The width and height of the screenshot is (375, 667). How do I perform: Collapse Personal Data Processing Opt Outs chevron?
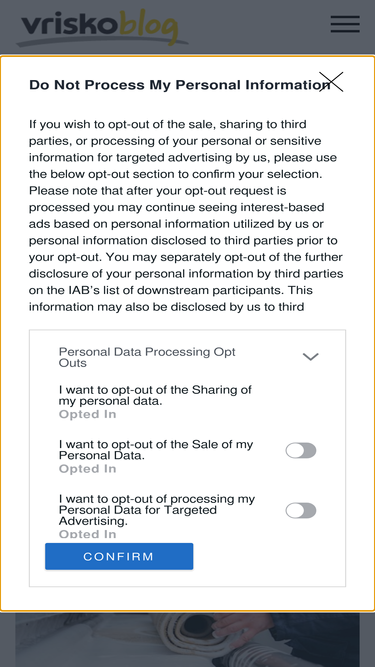click(x=310, y=357)
